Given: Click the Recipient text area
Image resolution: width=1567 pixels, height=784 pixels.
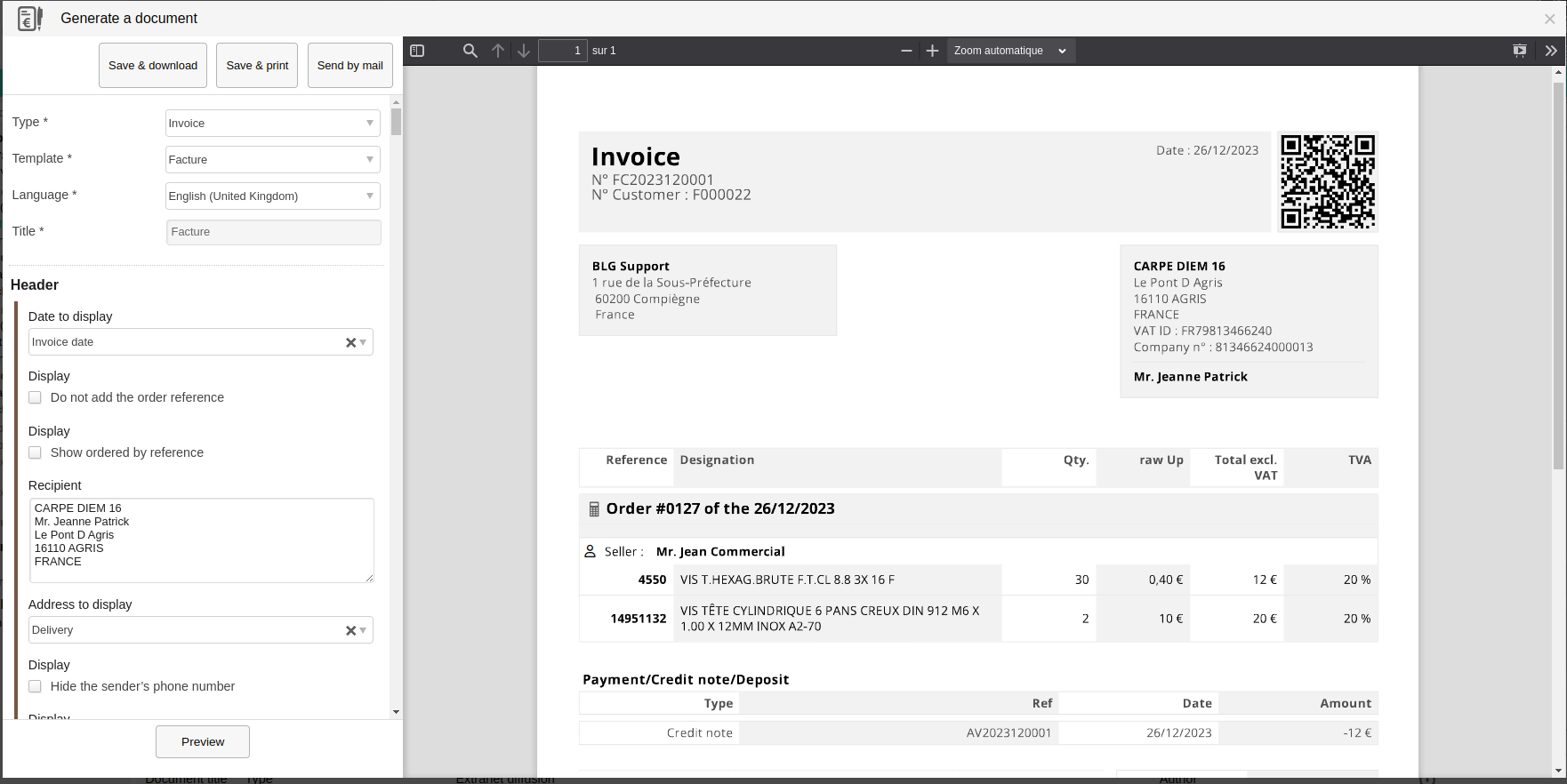Looking at the screenshot, I should pyautogui.click(x=201, y=540).
